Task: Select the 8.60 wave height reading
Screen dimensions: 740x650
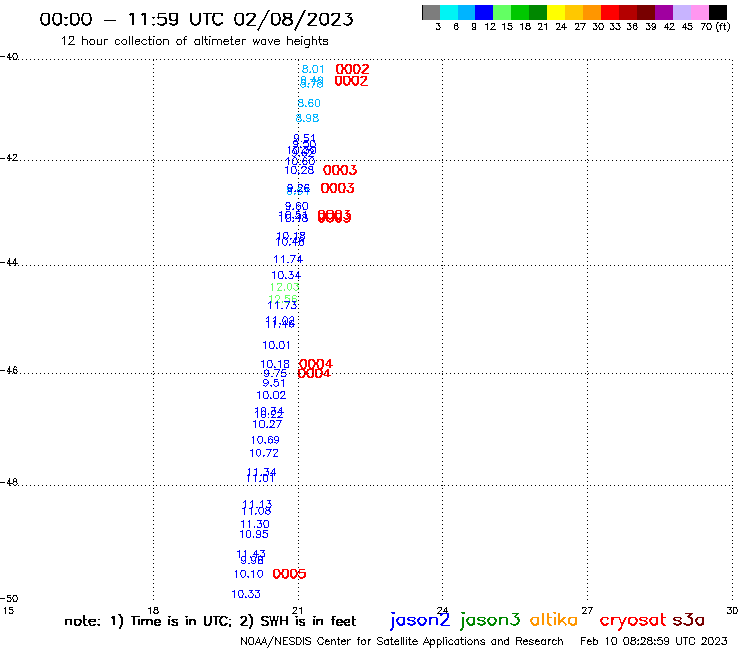Action: [309, 103]
